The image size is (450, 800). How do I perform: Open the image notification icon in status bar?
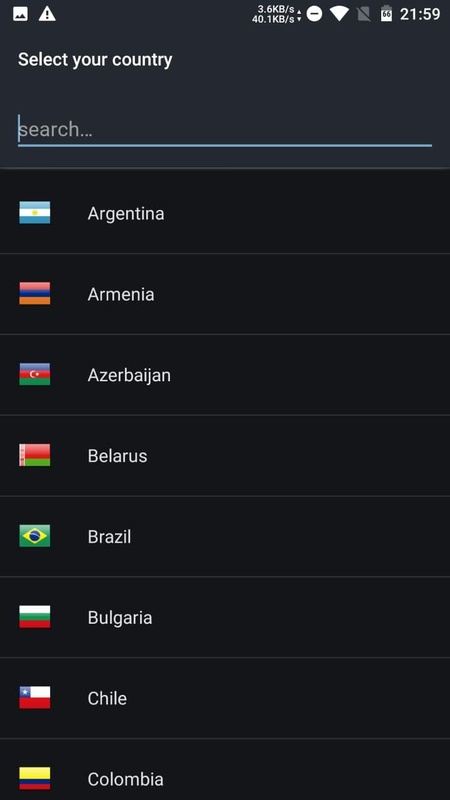20,14
